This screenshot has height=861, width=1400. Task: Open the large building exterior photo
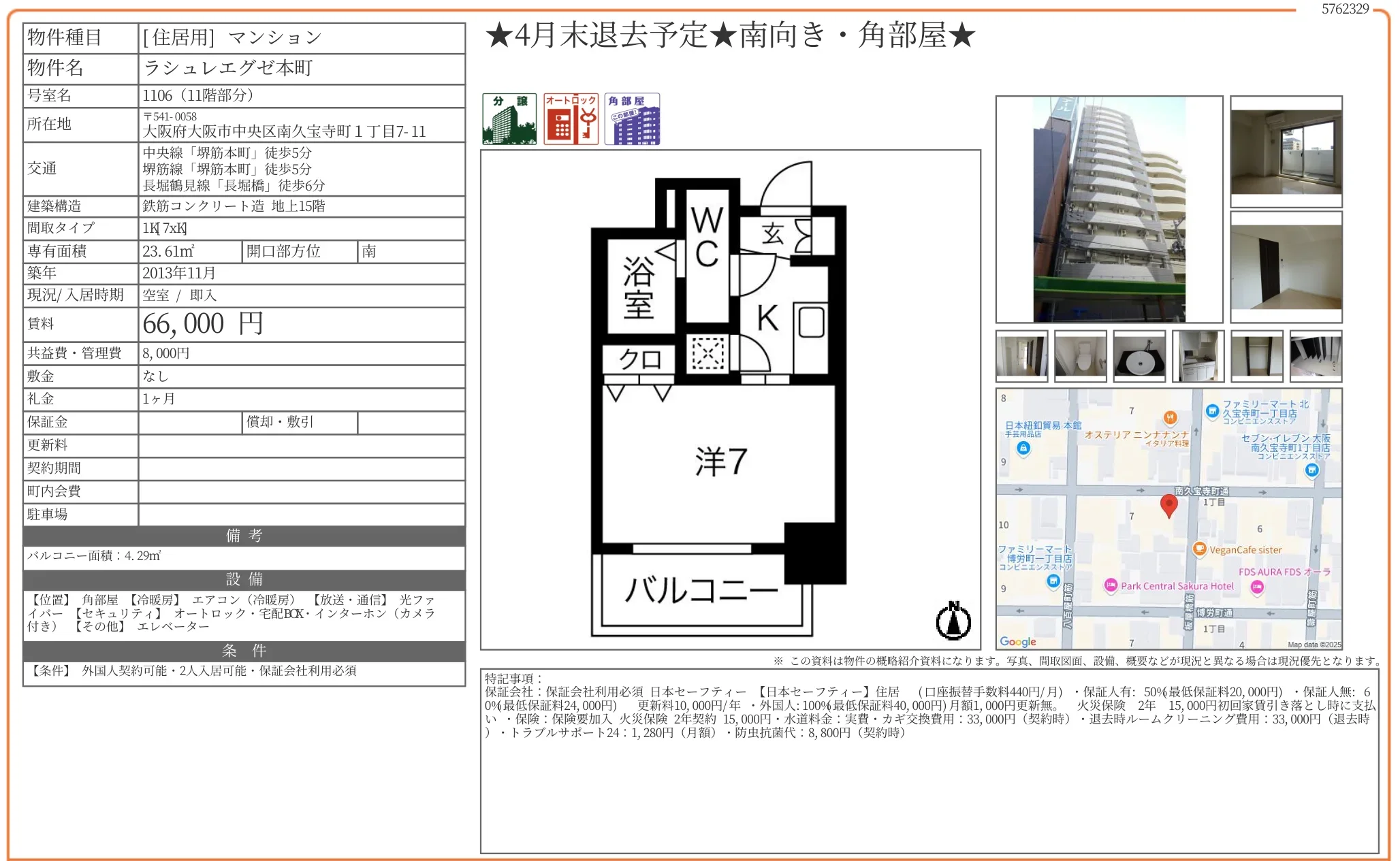coord(1109,209)
